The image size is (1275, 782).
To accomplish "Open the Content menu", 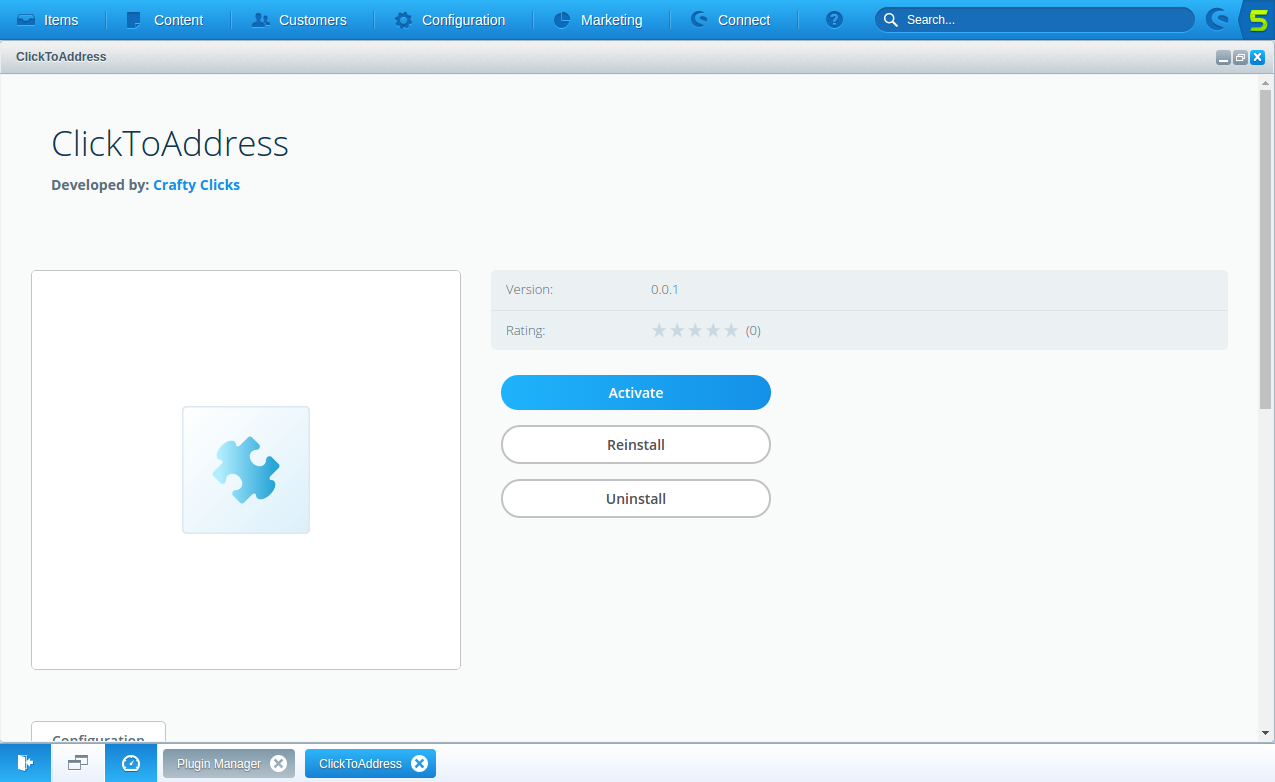I will coord(165,20).
